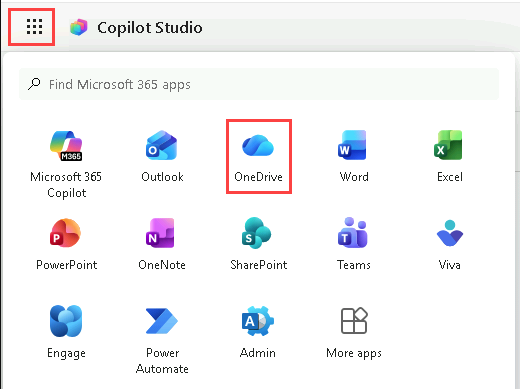Open the Engage app icon

pos(66,321)
